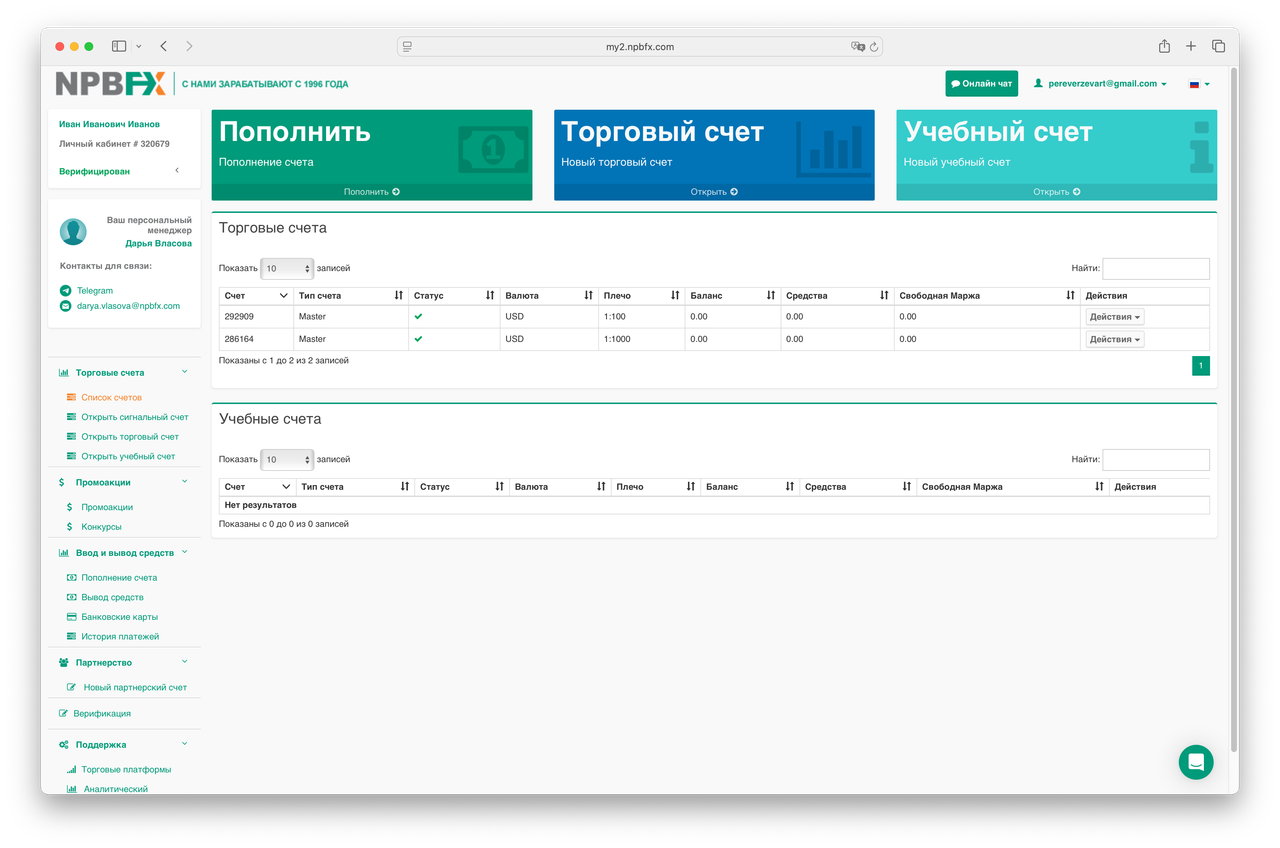Click the list icon beside Список счетов
Screen dimensions: 1280x848
(x=71, y=397)
